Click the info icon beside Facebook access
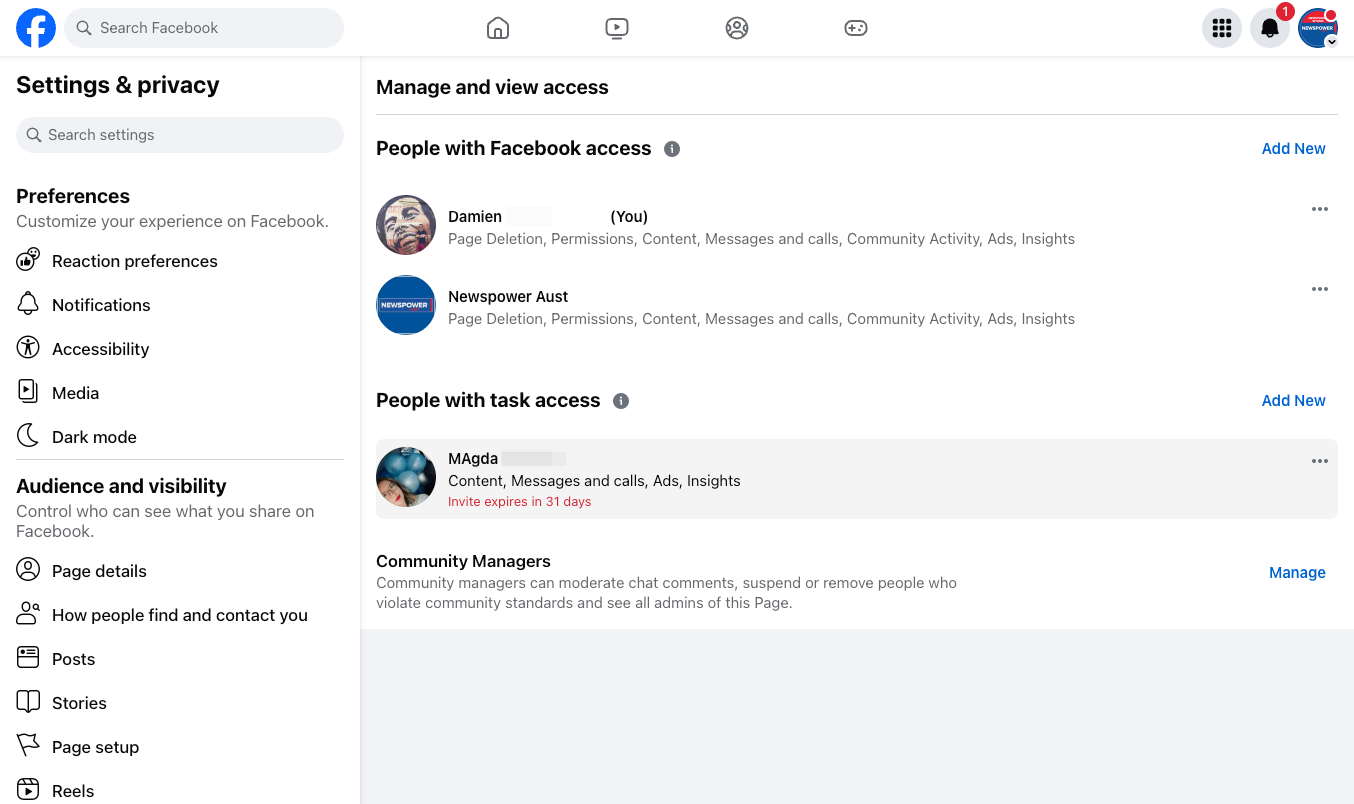Viewport: 1354px width, 804px height. point(672,149)
